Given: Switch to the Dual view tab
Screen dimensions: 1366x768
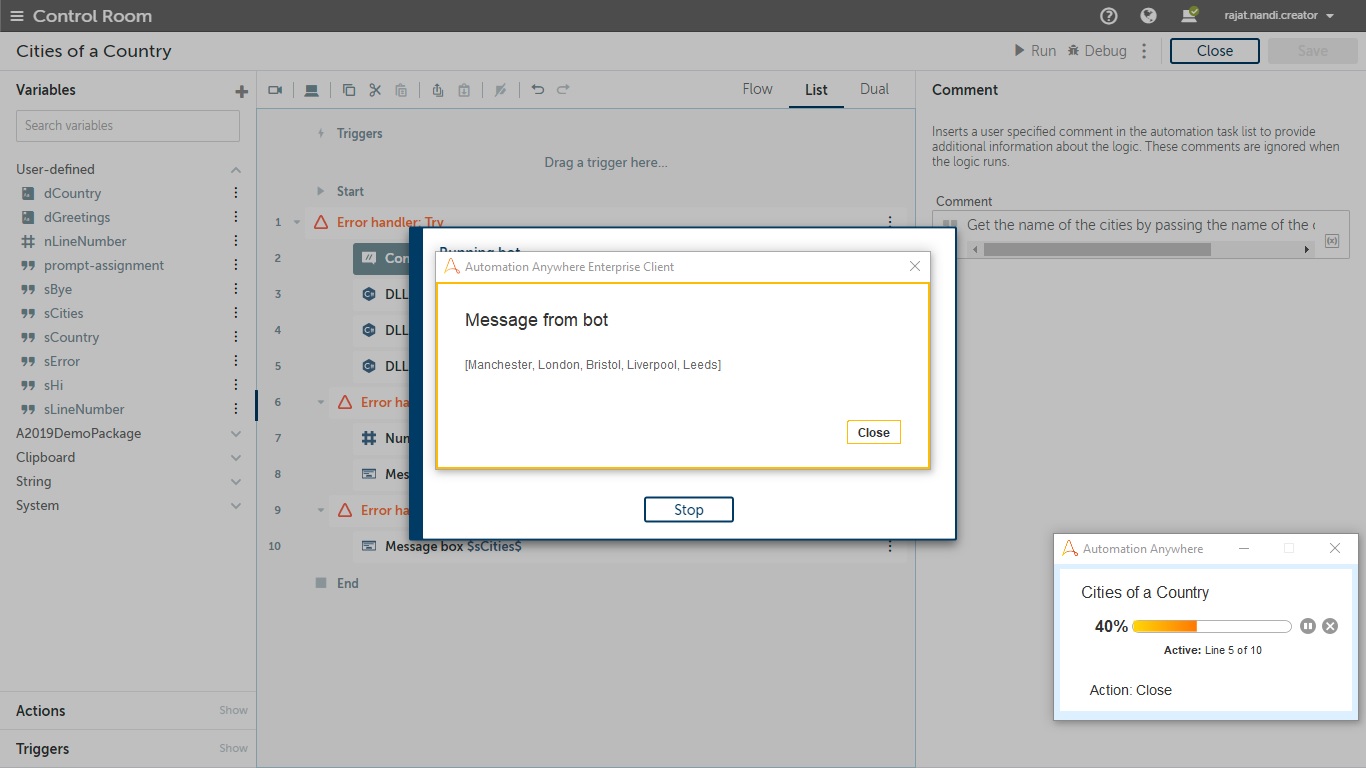Looking at the screenshot, I should pyautogui.click(x=874, y=89).
